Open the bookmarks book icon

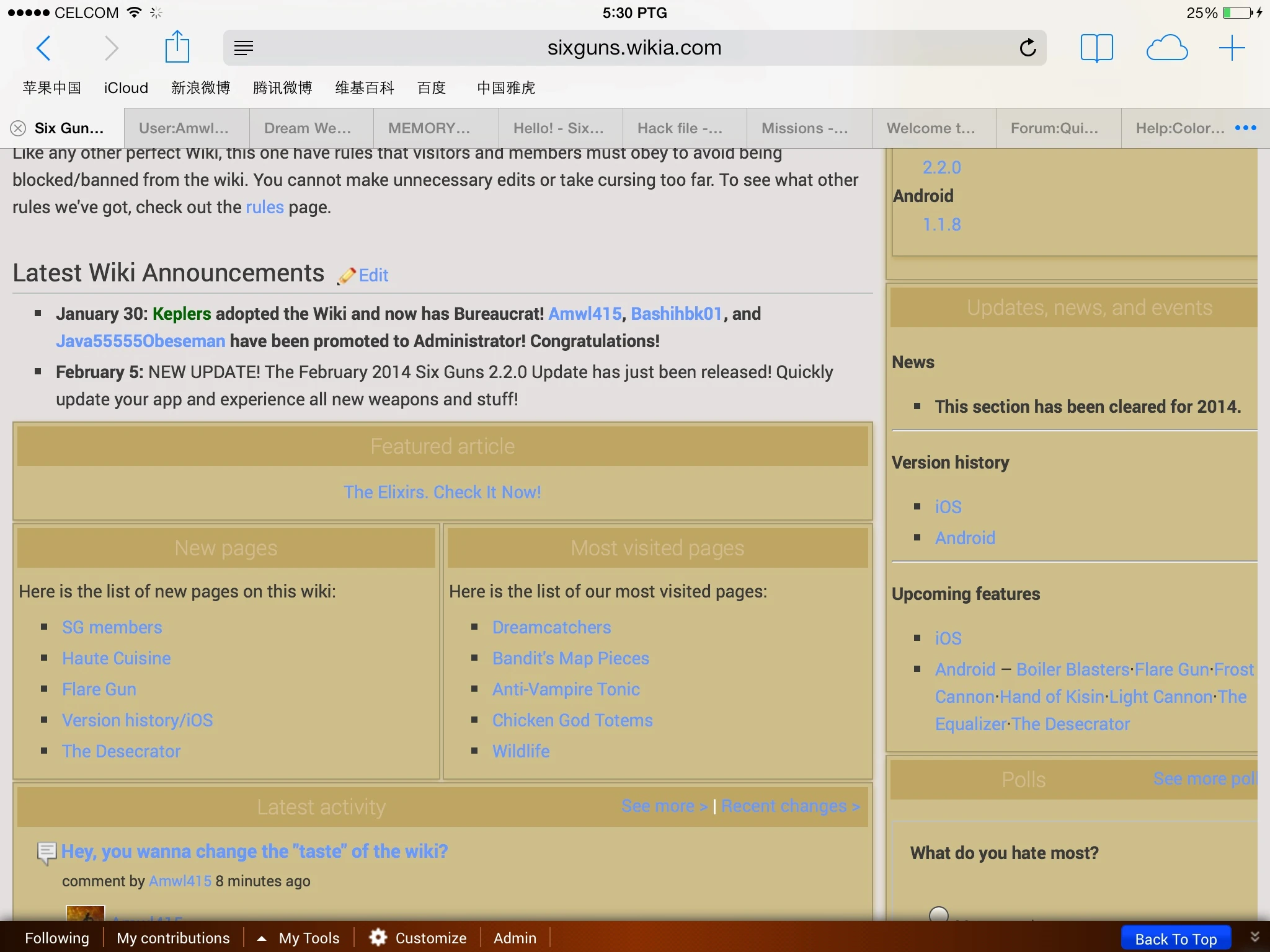1096,48
